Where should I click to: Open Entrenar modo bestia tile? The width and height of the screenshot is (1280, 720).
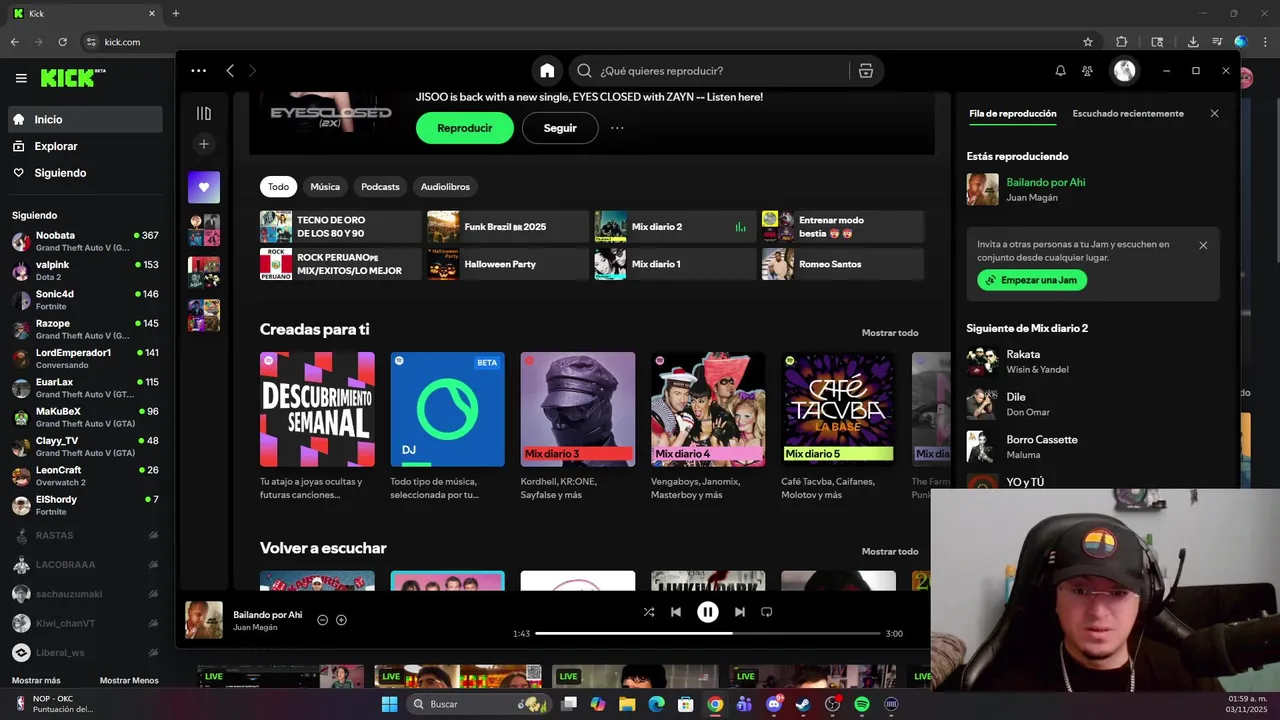pyautogui.click(x=842, y=227)
